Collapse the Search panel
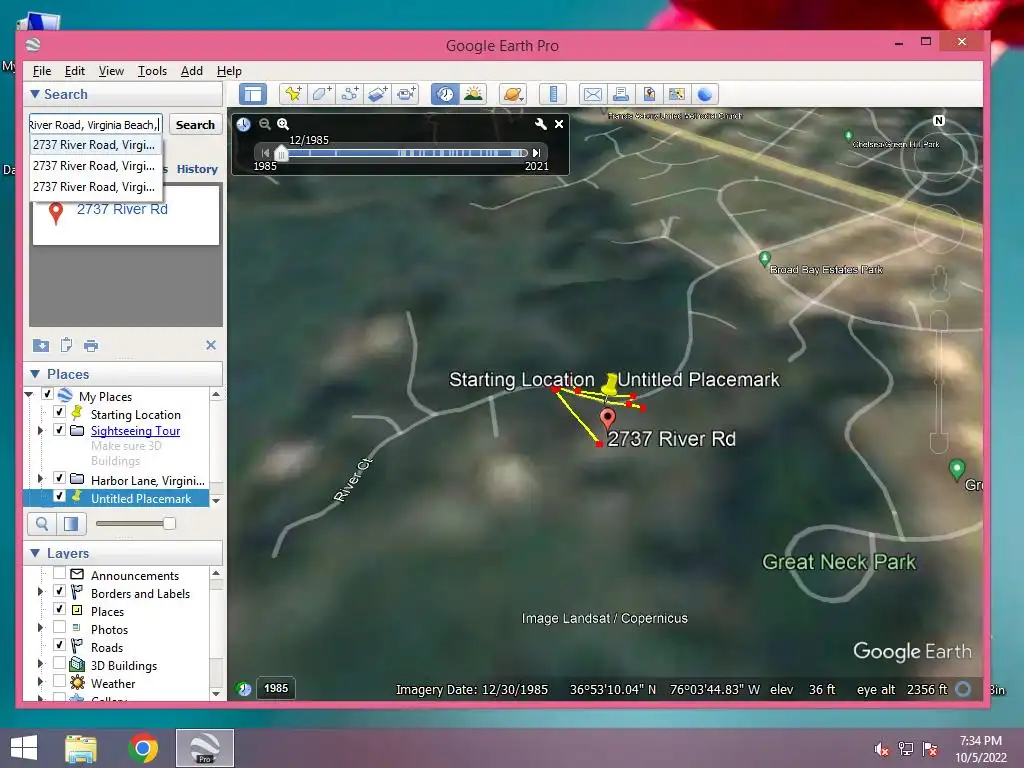Image resolution: width=1024 pixels, height=768 pixels. pyautogui.click(x=35, y=94)
